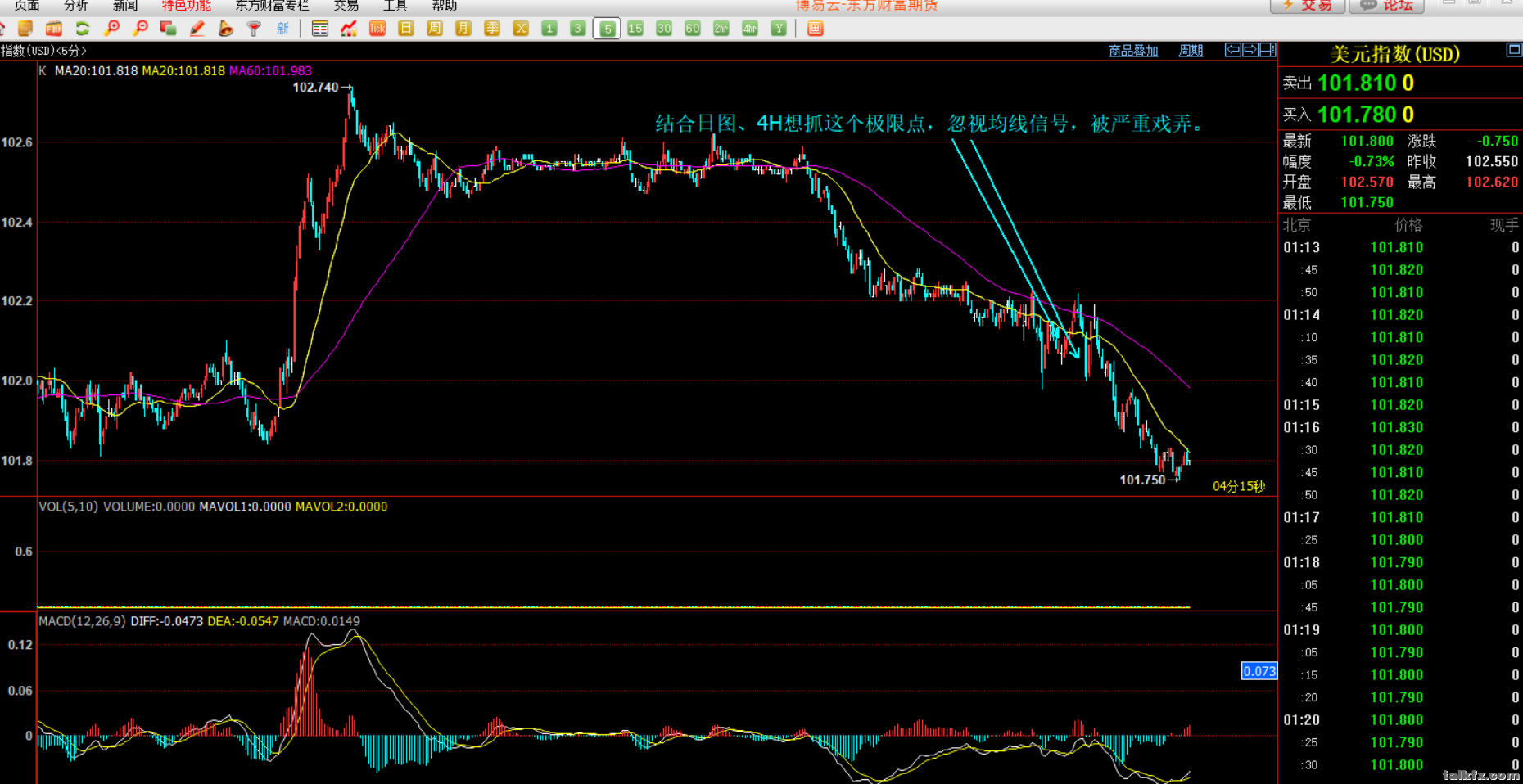This screenshot has width=1523, height=784.
Task: Open the 交易 menu in the menu bar
Action: [346, 7]
